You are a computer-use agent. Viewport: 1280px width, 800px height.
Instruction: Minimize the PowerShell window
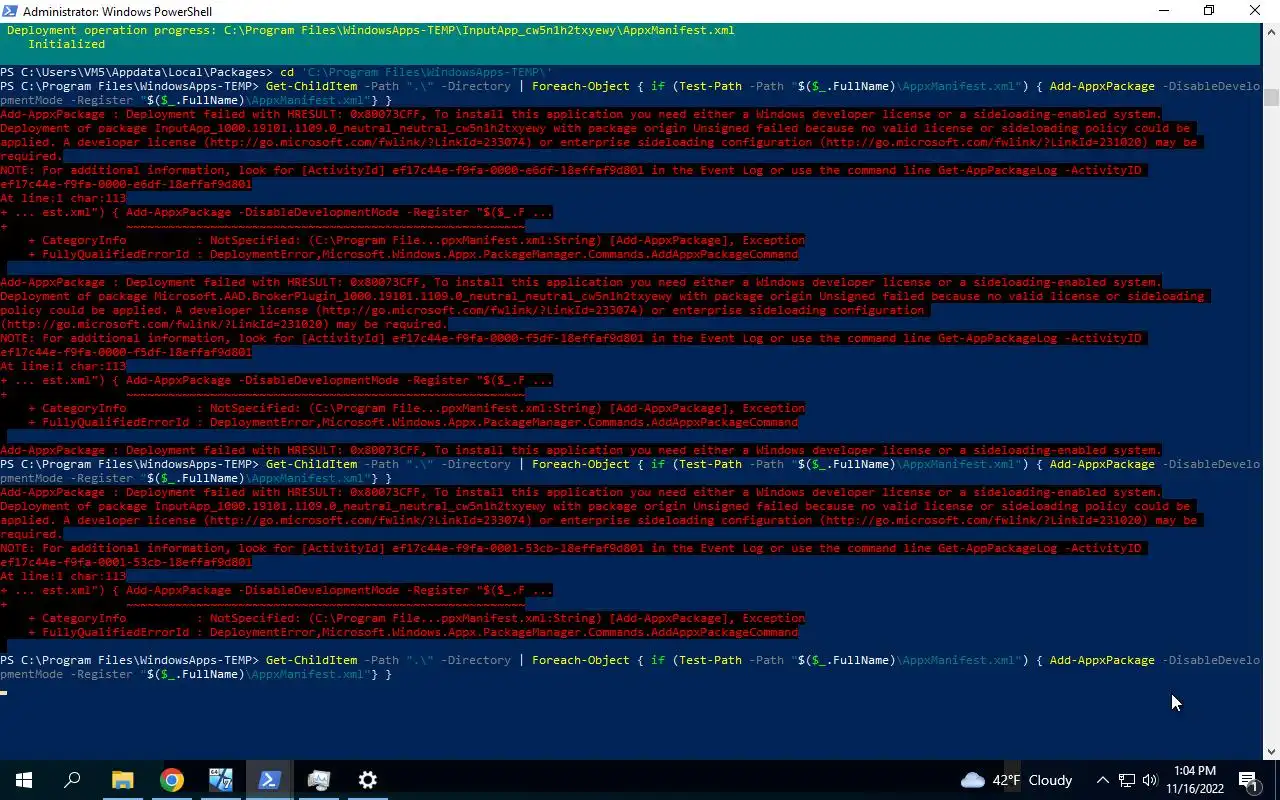(x=1164, y=11)
